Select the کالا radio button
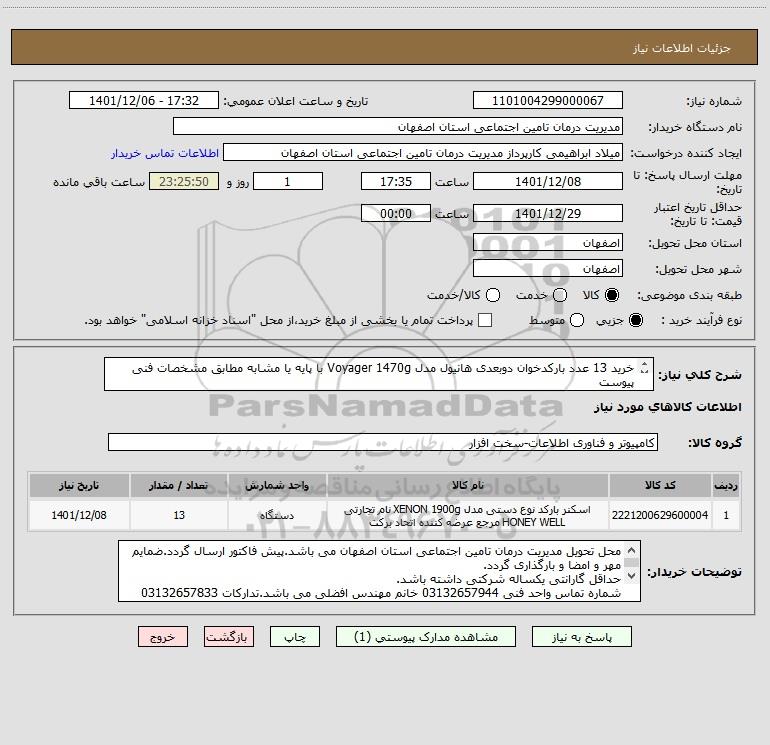 coord(612,295)
